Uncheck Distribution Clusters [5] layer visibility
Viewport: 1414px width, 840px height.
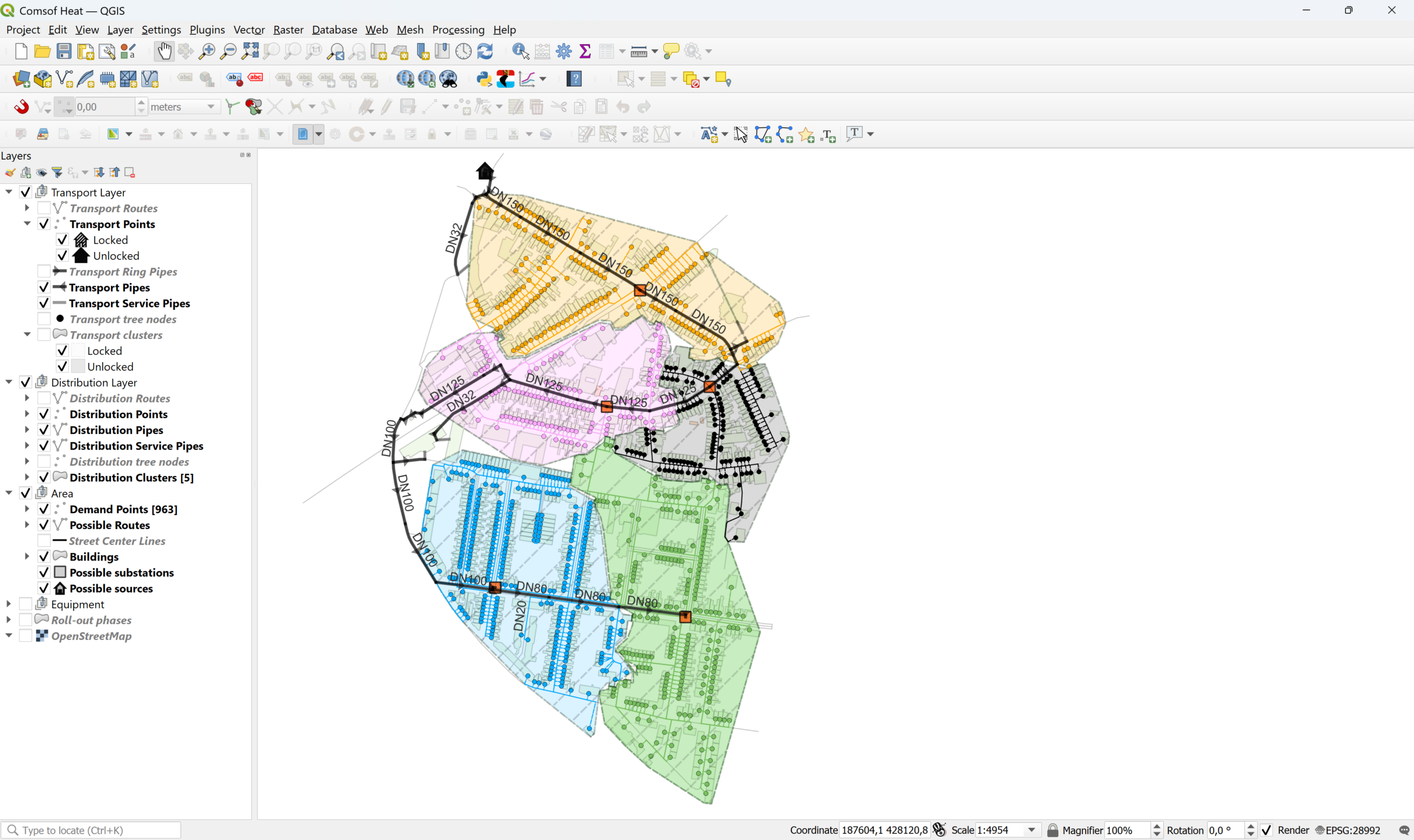click(44, 478)
